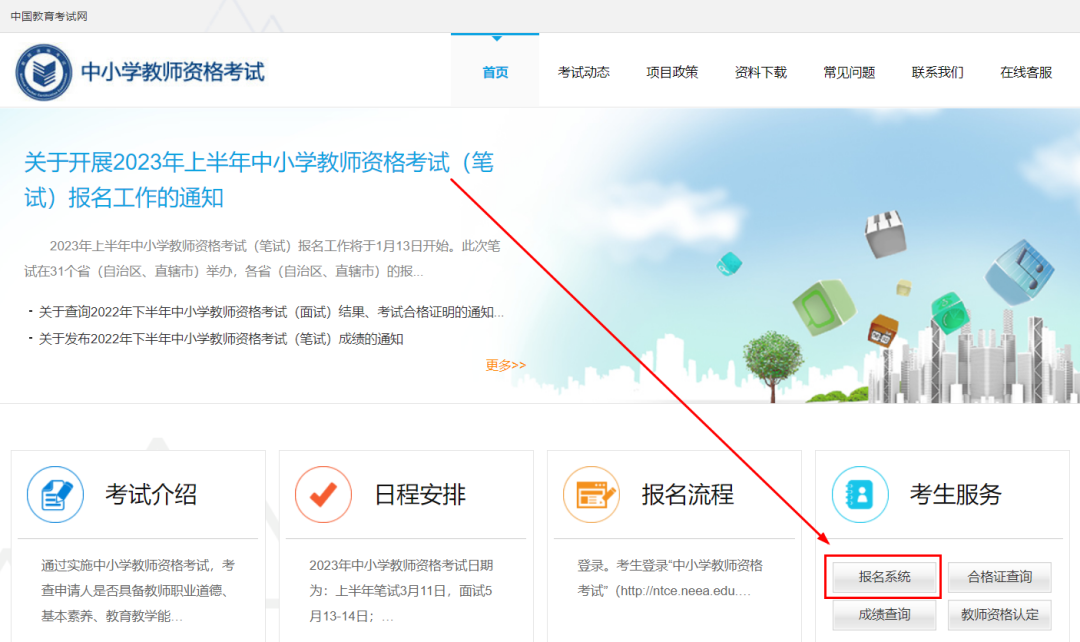Open the 2023年上半年笔试报名工作通知 headline
This screenshot has height=642, width=1080.
pos(259,180)
